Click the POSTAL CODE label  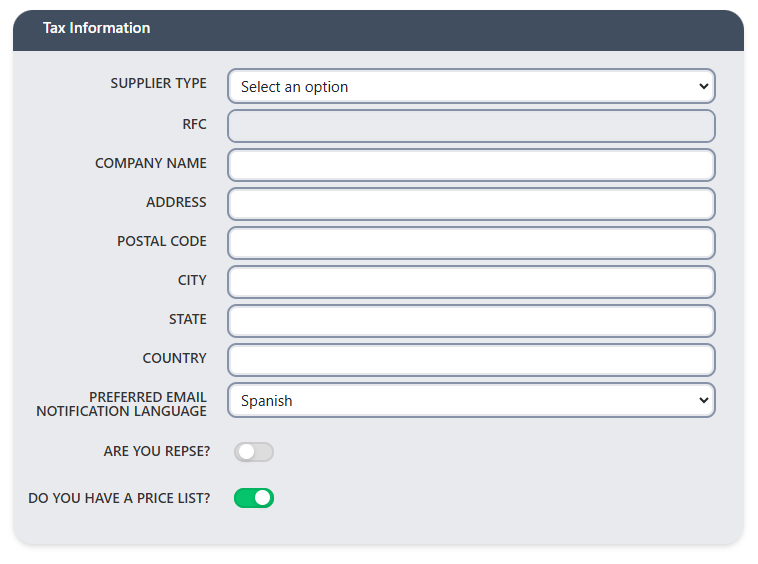pos(162,241)
